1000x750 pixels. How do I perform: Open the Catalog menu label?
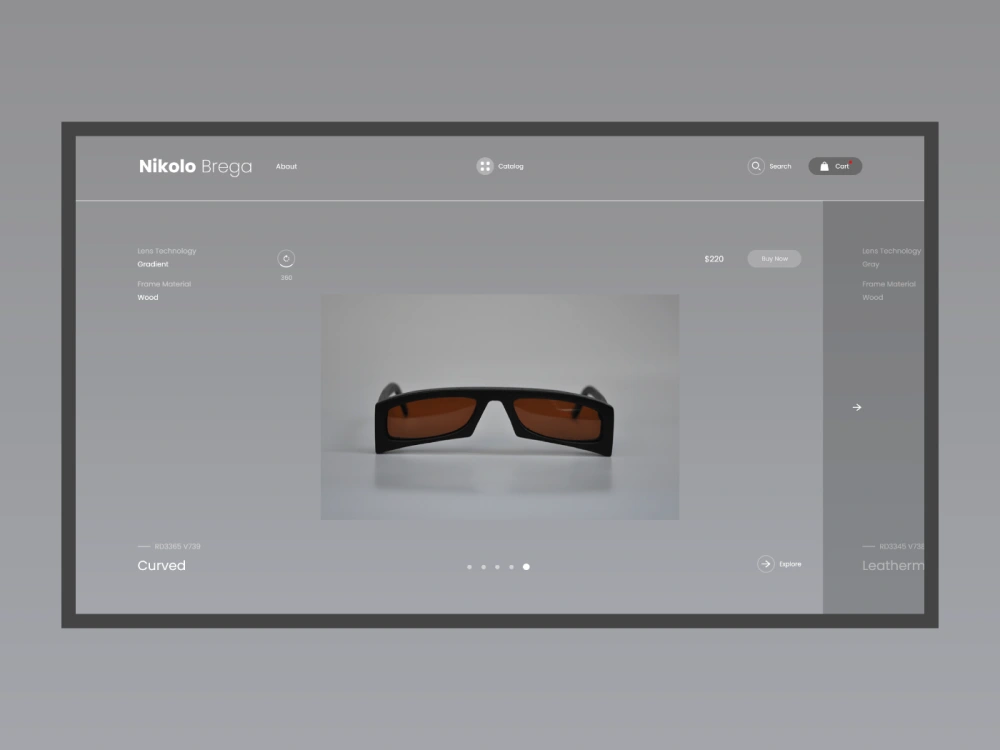[511, 166]
